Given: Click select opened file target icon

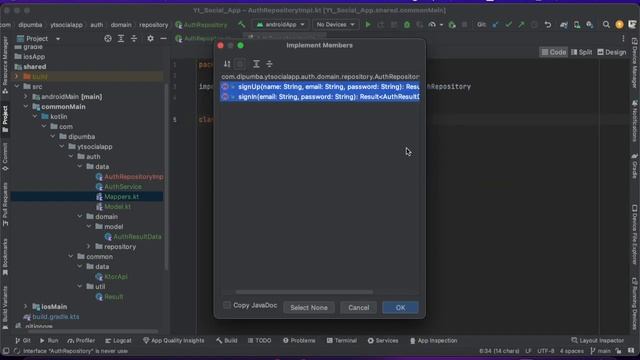Looking at the screenshot, I should 108,38.
